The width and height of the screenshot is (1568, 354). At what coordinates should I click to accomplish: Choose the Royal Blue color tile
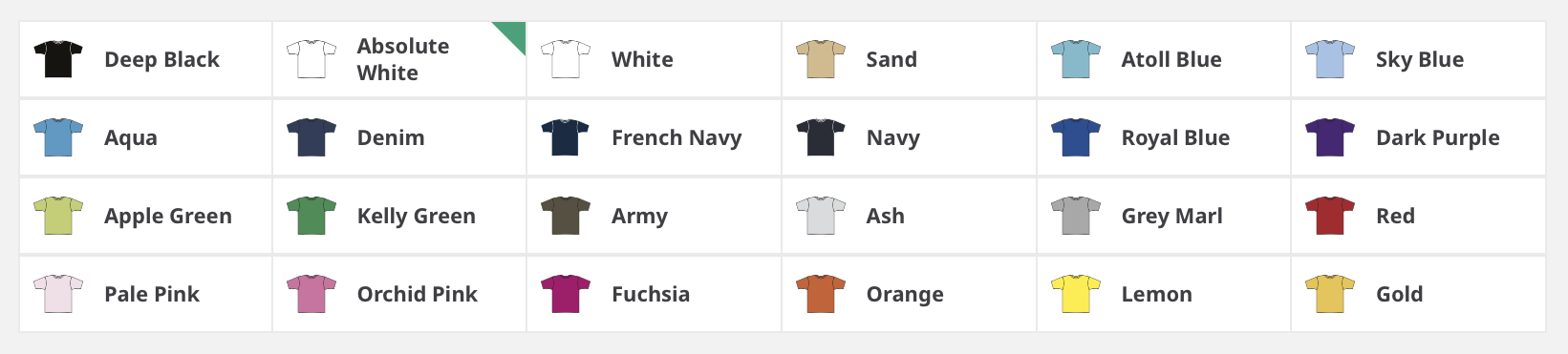click(x=1163, y=137)
